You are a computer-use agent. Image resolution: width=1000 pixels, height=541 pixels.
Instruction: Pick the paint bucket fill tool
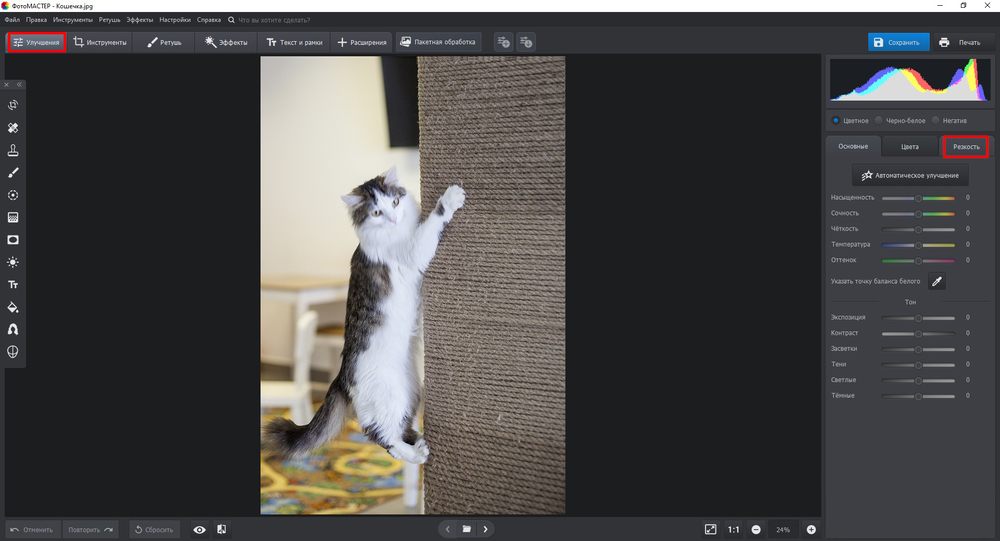(x=13, y=307)
